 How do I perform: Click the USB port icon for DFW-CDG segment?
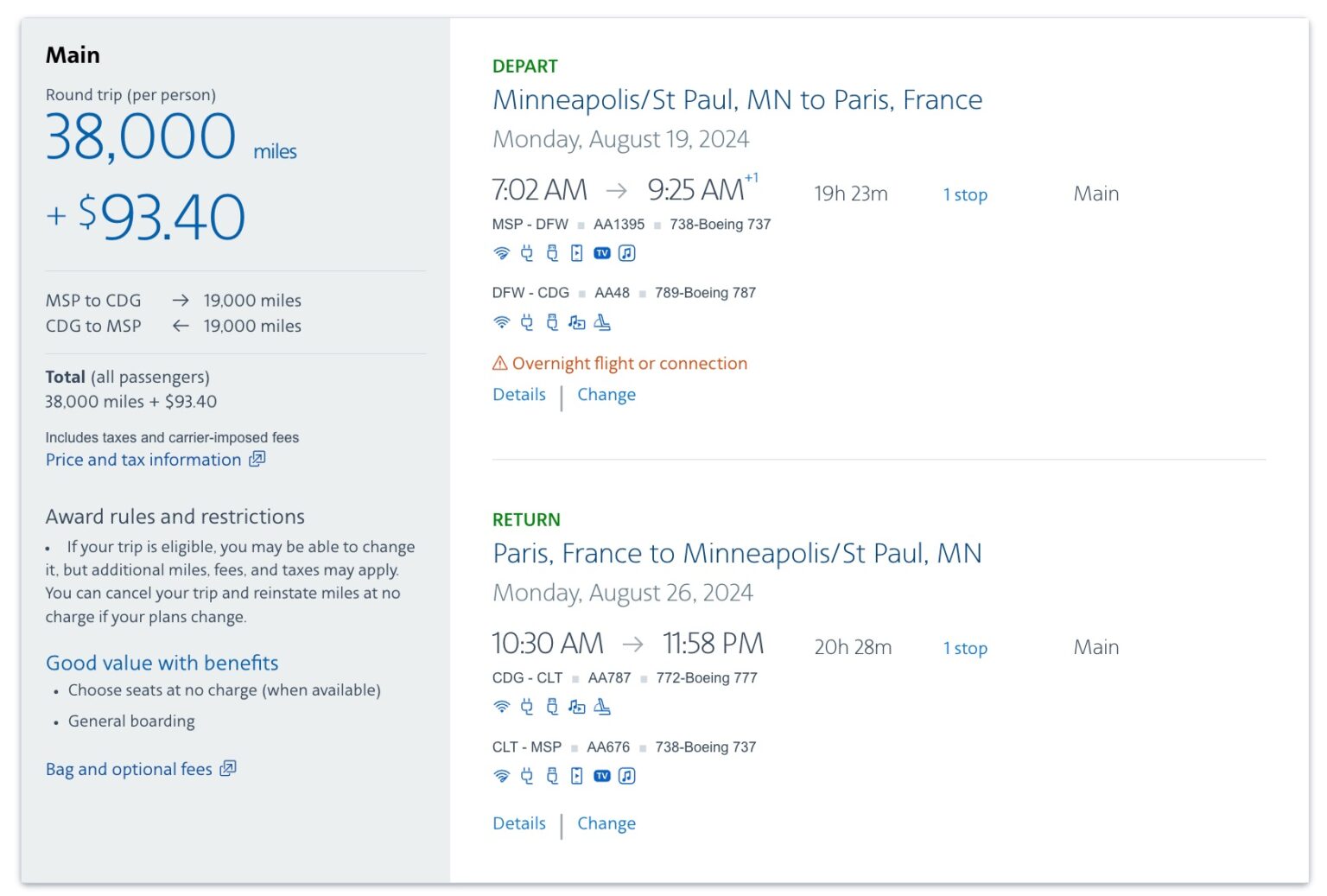550,321
